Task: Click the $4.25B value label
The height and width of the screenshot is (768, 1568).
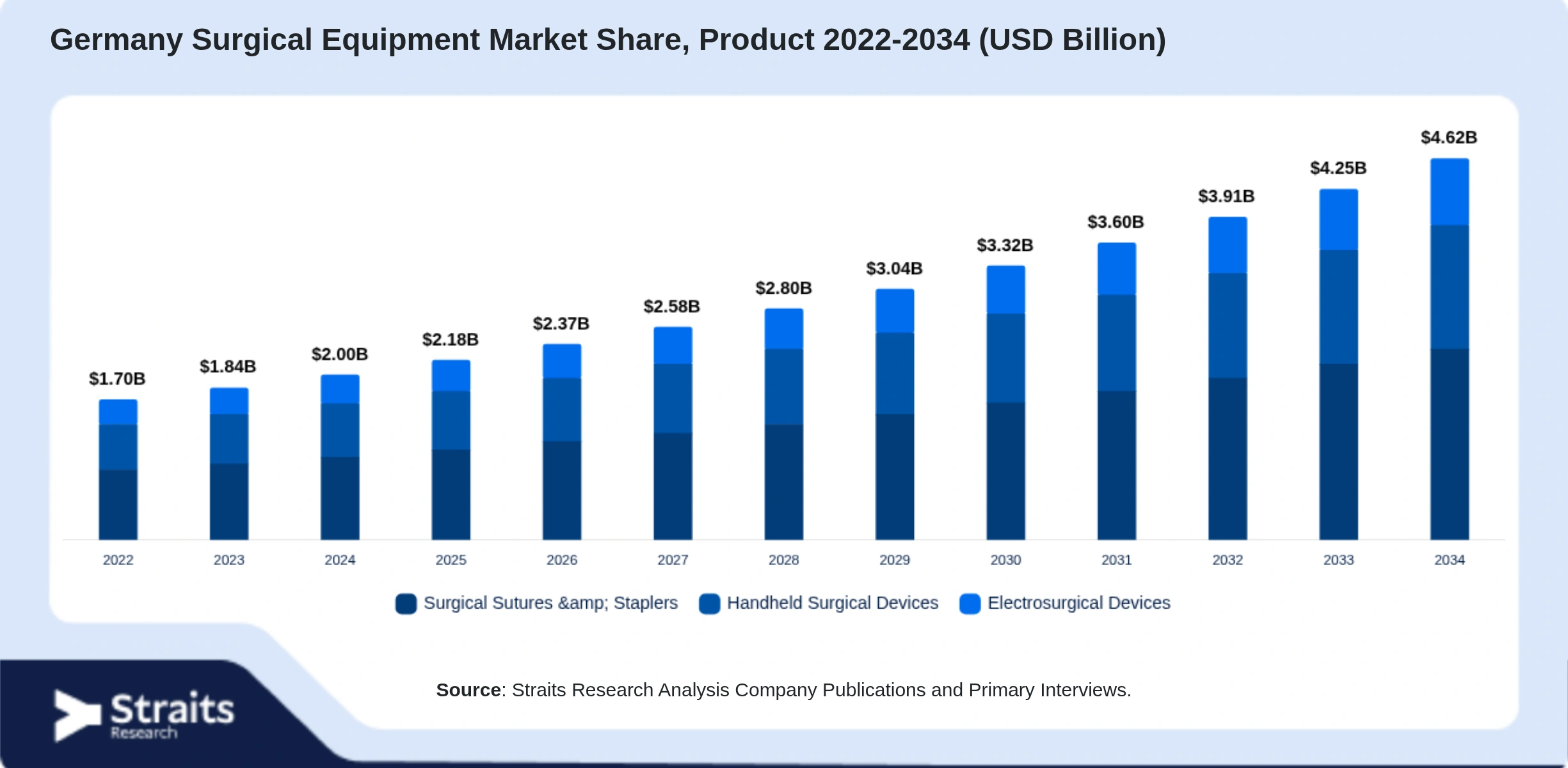Action: pos(1339,168)
